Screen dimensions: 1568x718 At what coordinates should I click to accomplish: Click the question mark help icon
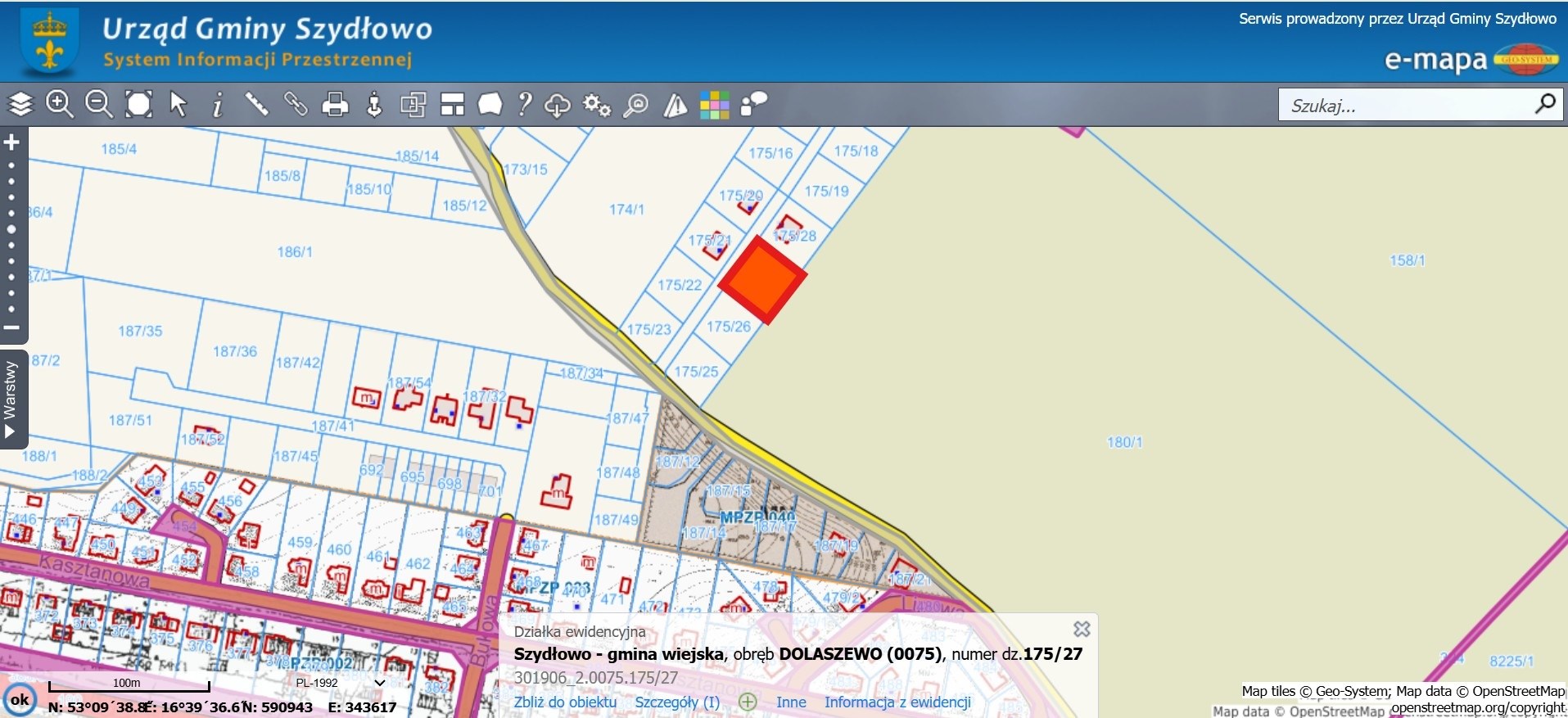pyautogui.click(x=525, y=105)
